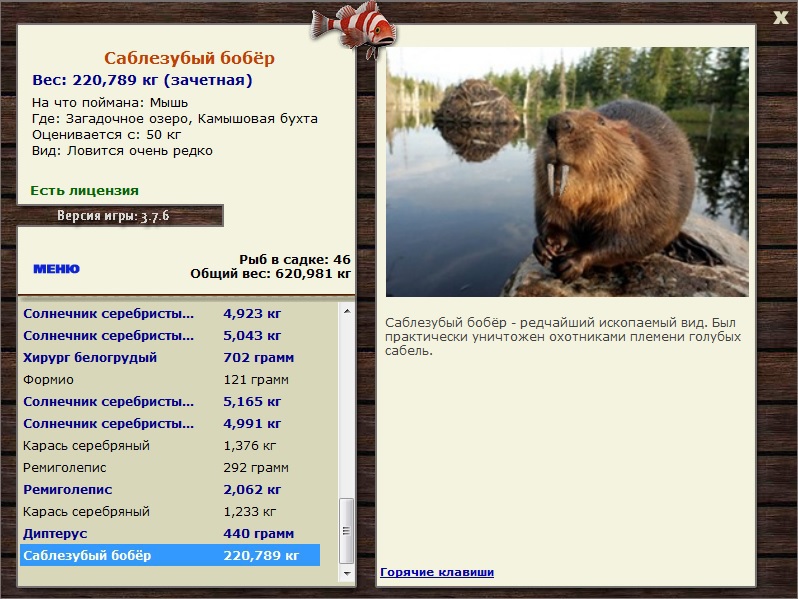Click the sabre-toothed beaver photo
This screenshot has width=798, height=599.
(x=567, y=172)
